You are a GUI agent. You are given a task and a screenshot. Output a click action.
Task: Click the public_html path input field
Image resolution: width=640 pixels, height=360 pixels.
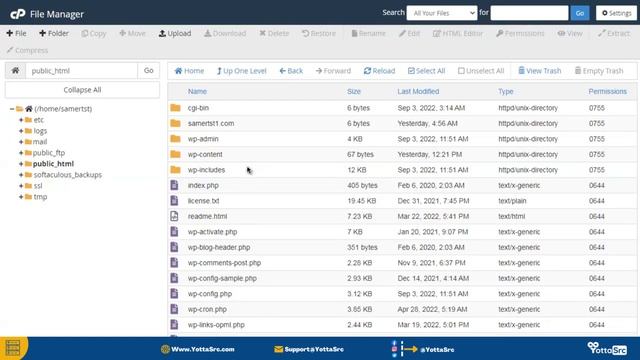(82, 71)
